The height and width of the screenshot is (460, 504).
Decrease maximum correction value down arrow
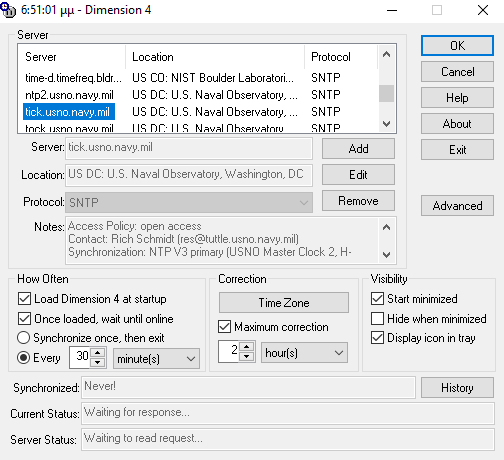coord(247,356)
